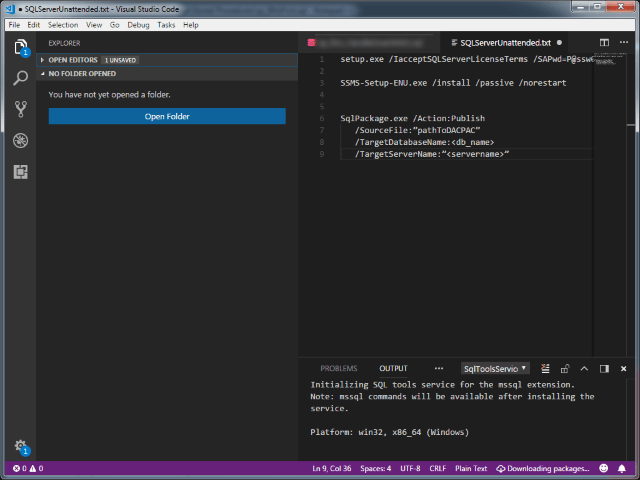Toggle output scroll lock

564,369
